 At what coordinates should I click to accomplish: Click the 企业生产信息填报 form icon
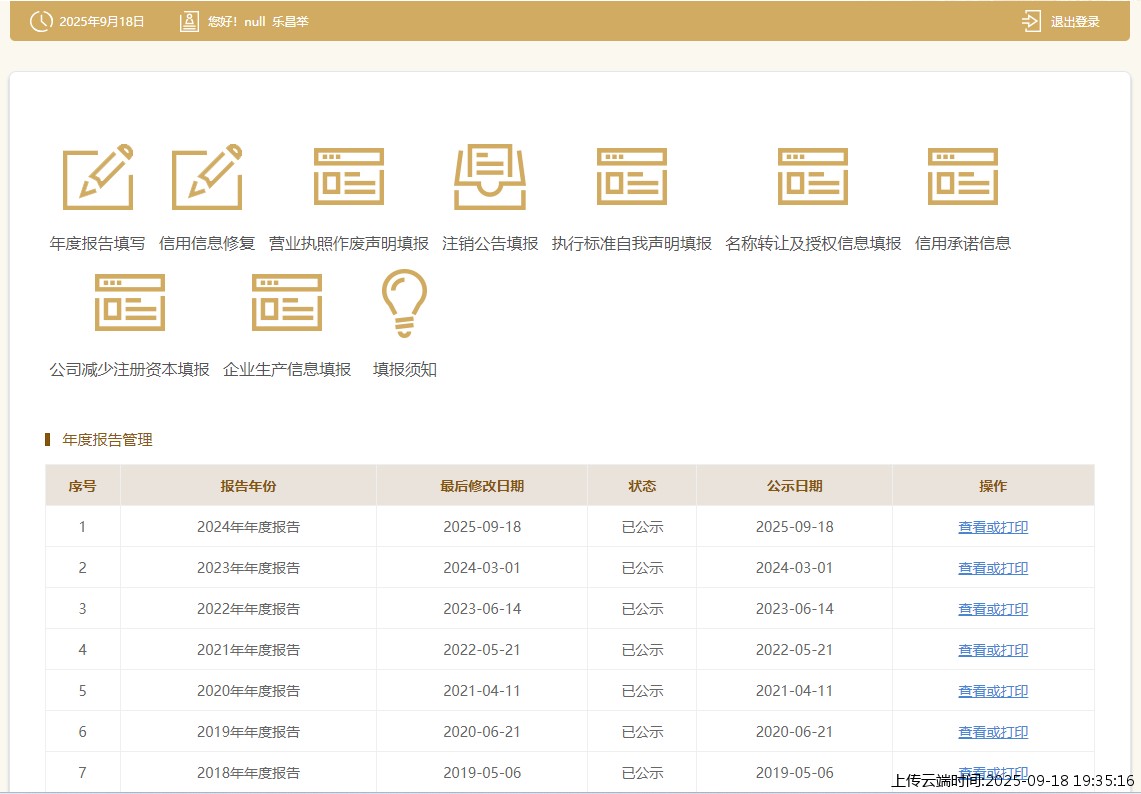pos(287,303)
